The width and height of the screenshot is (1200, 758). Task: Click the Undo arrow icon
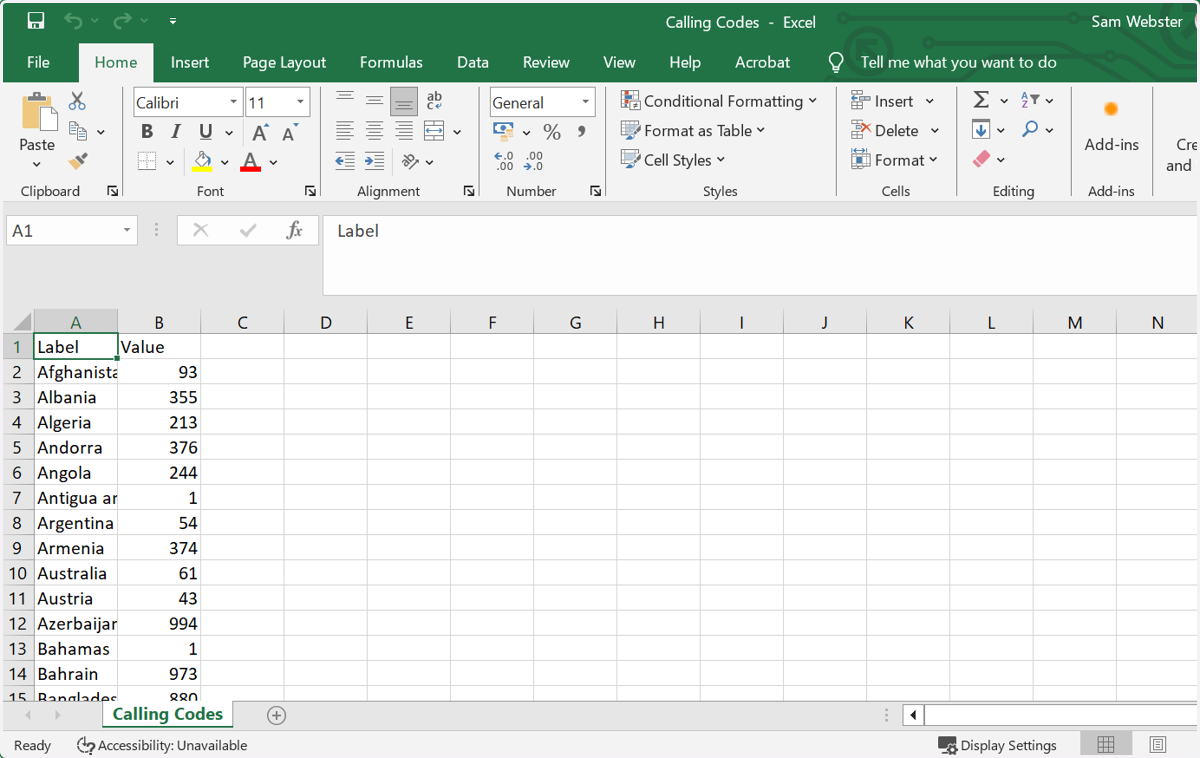(x=73, y=21)
